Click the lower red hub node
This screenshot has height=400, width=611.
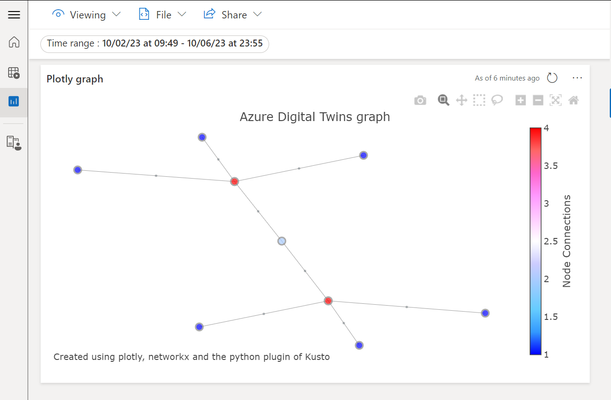tap(328, 301)
